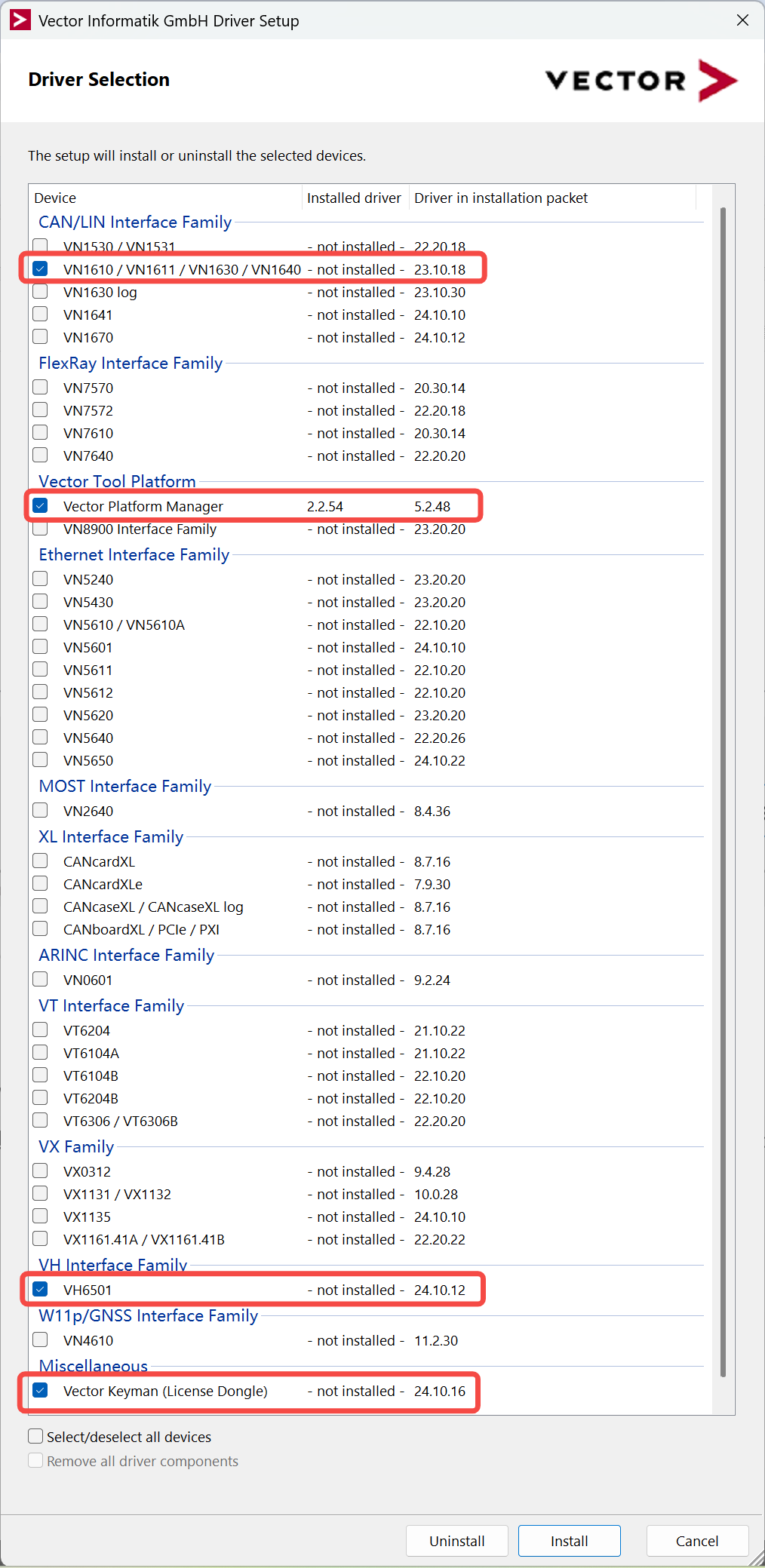Viewport: 765px width, 1568px height.
Task: Click the MOST Interface Family heading
Action: pyautogui.click(x=125, y=786)
